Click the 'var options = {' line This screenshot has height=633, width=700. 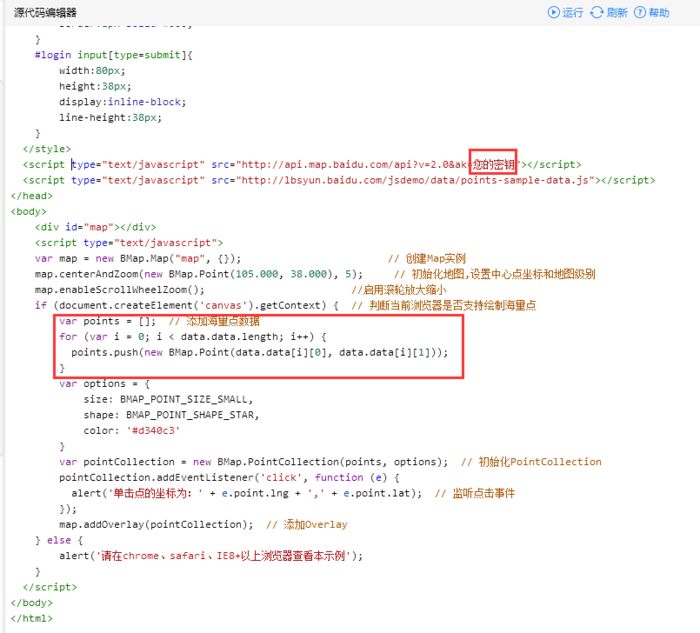(x=104, y=383)
